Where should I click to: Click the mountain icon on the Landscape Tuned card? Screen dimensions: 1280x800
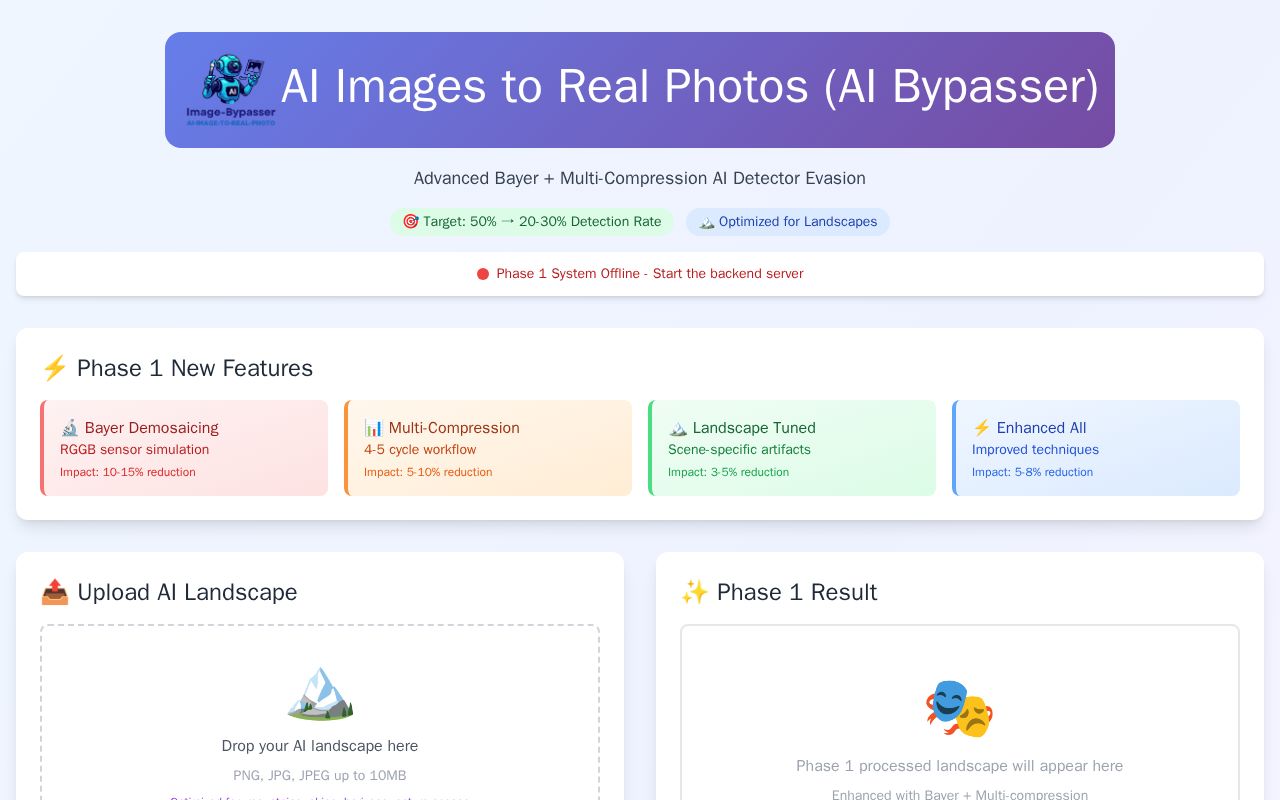pyautogui.click(x=678, y=428)
